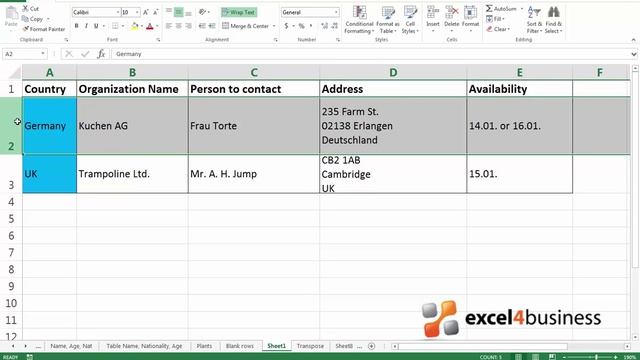
Task: Open Cell Styles gallery
Action: [x=410, y=20]
